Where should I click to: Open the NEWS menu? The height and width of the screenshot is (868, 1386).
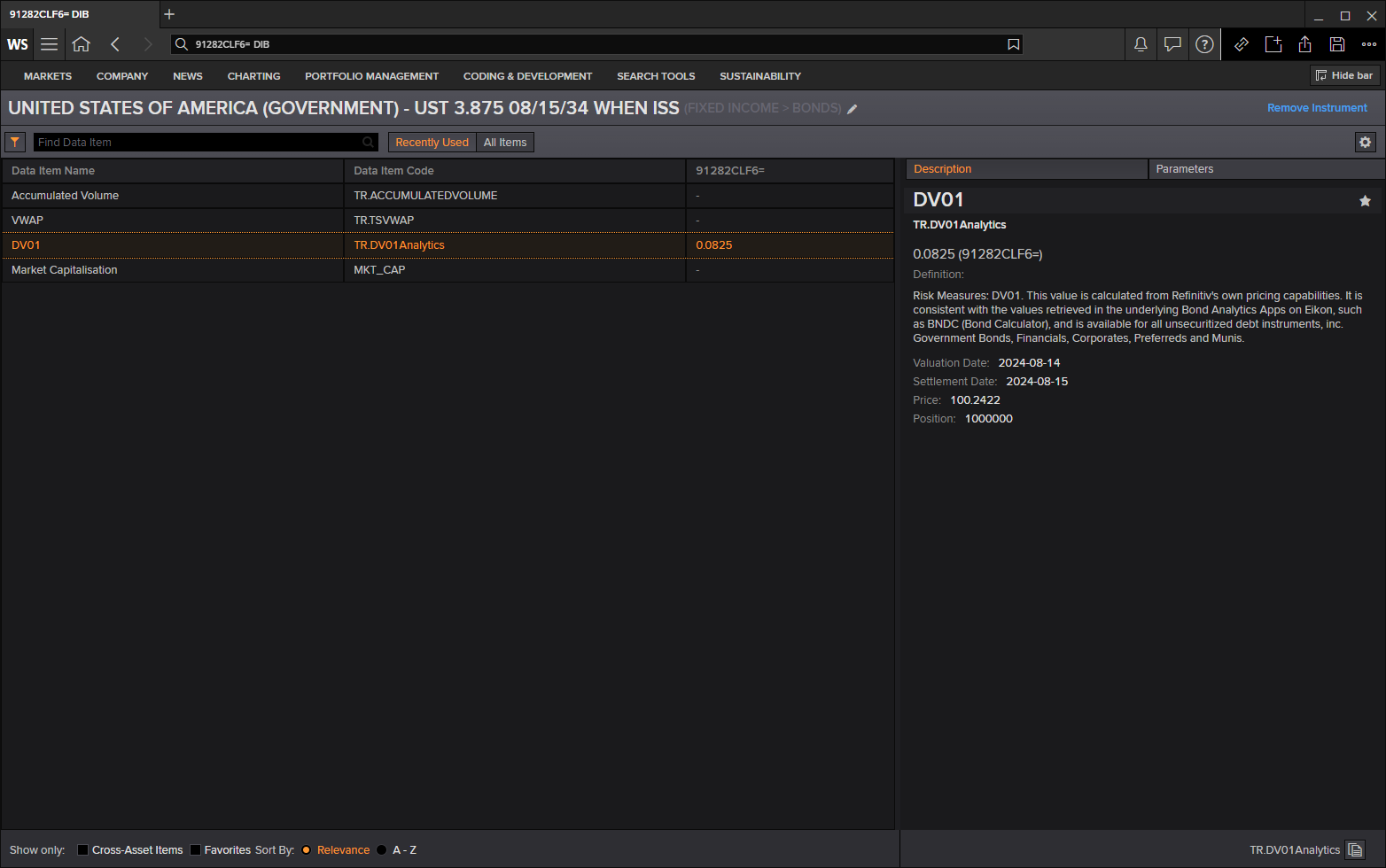pyautogui.click(x=188, y=76)
